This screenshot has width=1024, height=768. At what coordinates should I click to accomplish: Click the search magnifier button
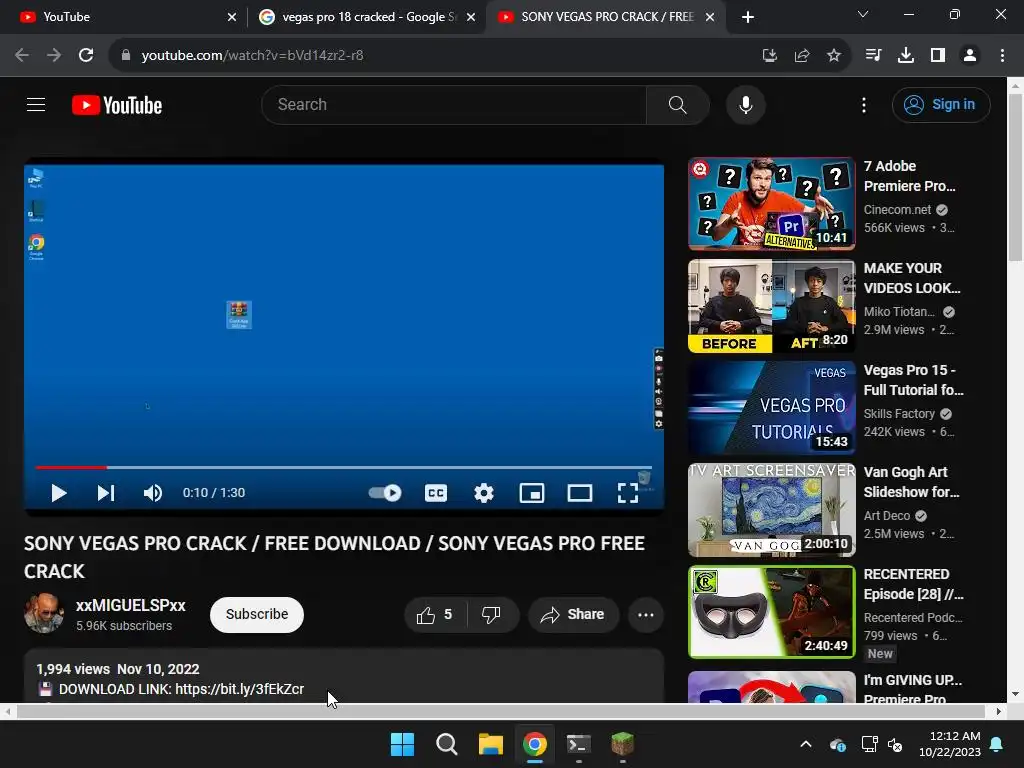coord(678,104)
